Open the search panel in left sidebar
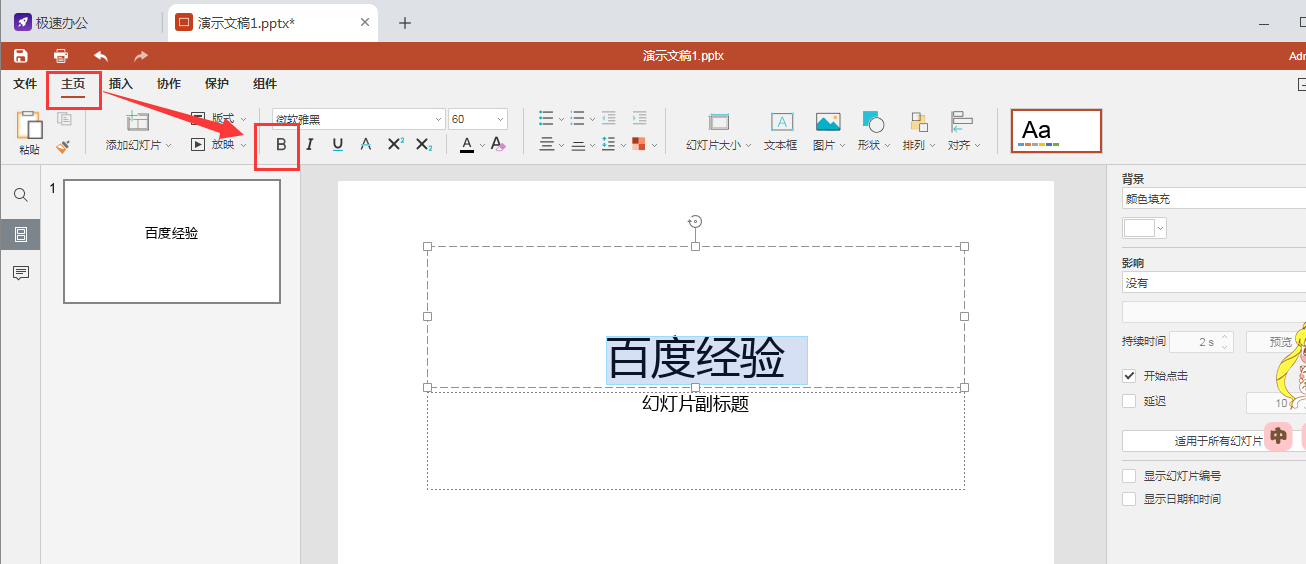Image resolution: width=1306 pixels, height=564 pixels. click(20, 195)
